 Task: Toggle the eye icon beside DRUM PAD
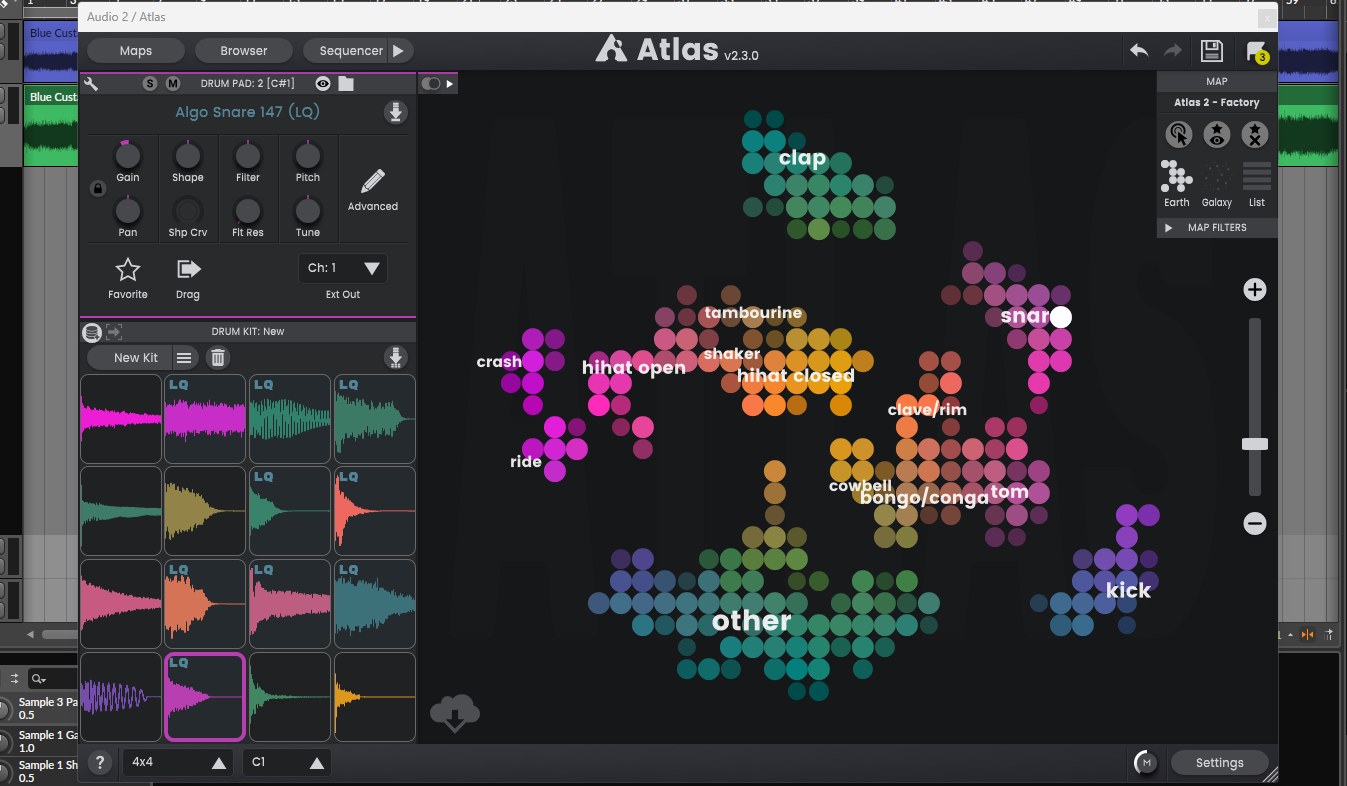point(323,84)
